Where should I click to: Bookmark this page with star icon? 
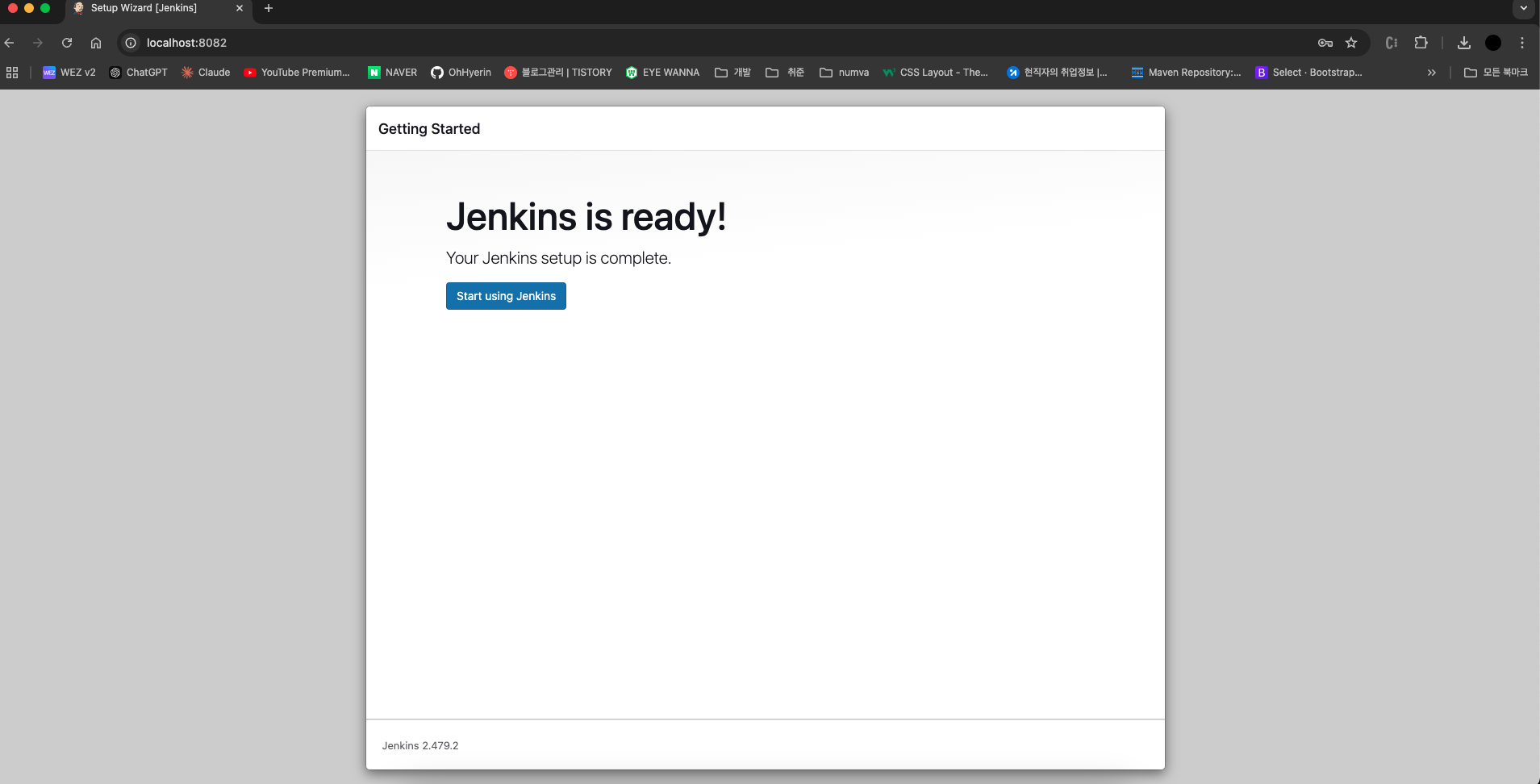(1351, 43)
